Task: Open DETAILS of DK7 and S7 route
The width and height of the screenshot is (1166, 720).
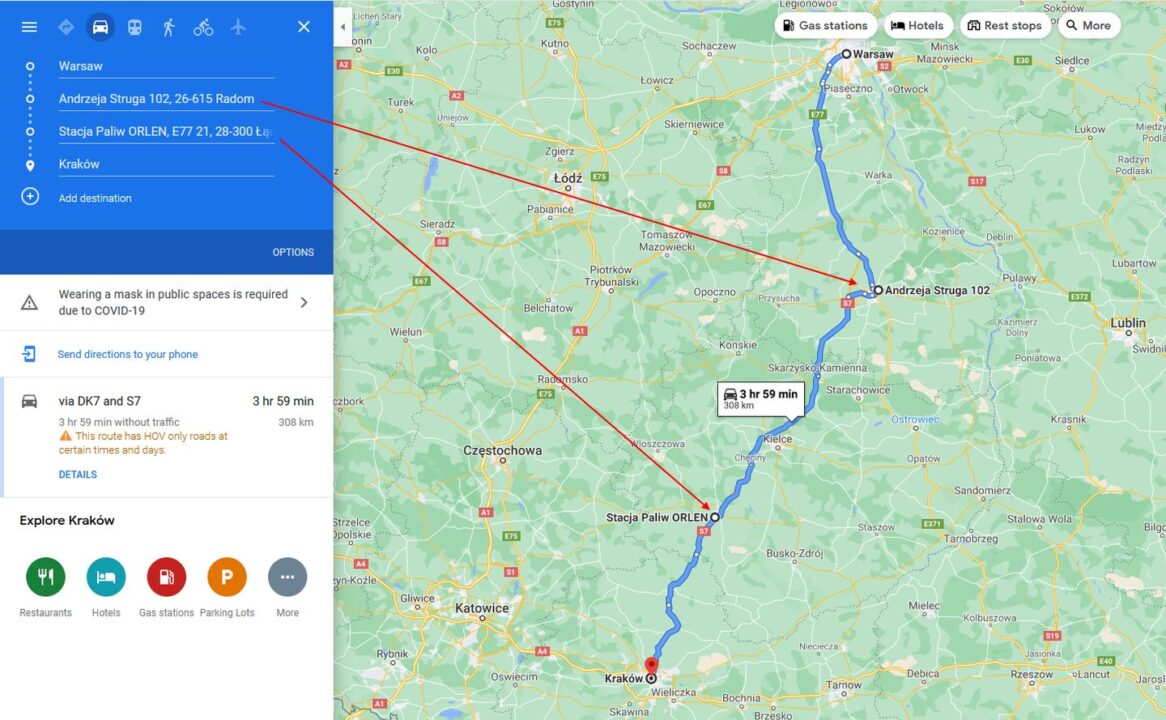Action: coord(78,475)
